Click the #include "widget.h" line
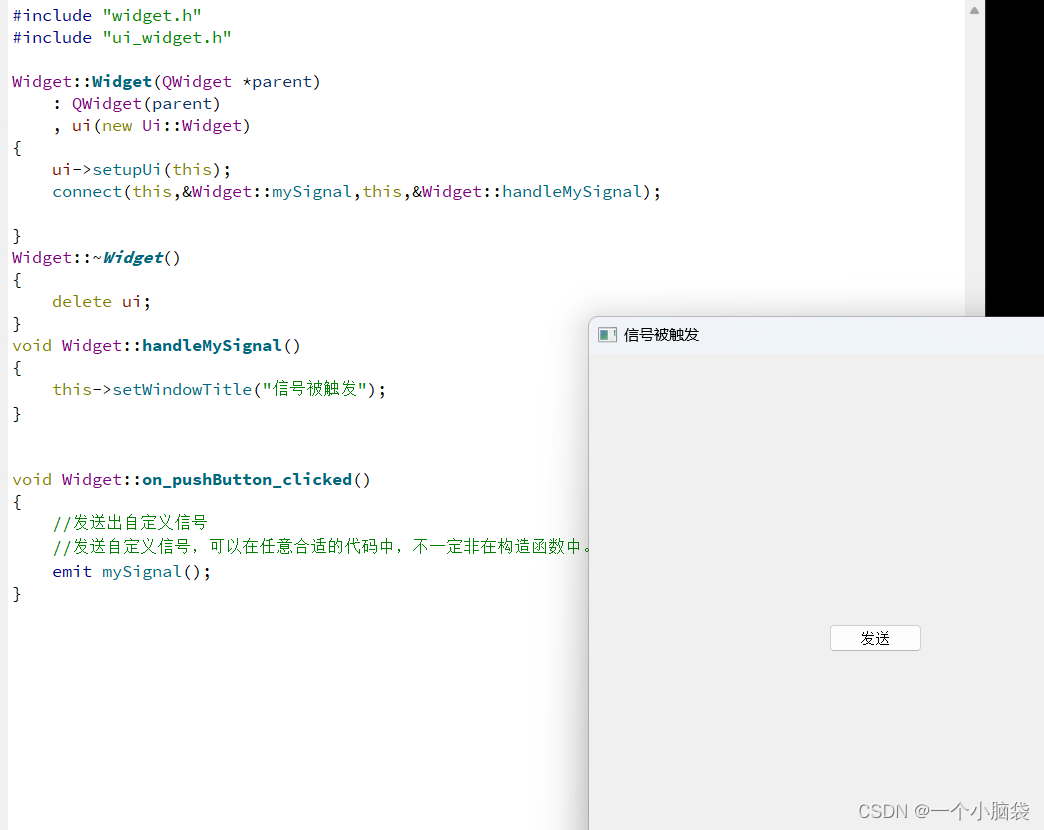 [107, 15]
